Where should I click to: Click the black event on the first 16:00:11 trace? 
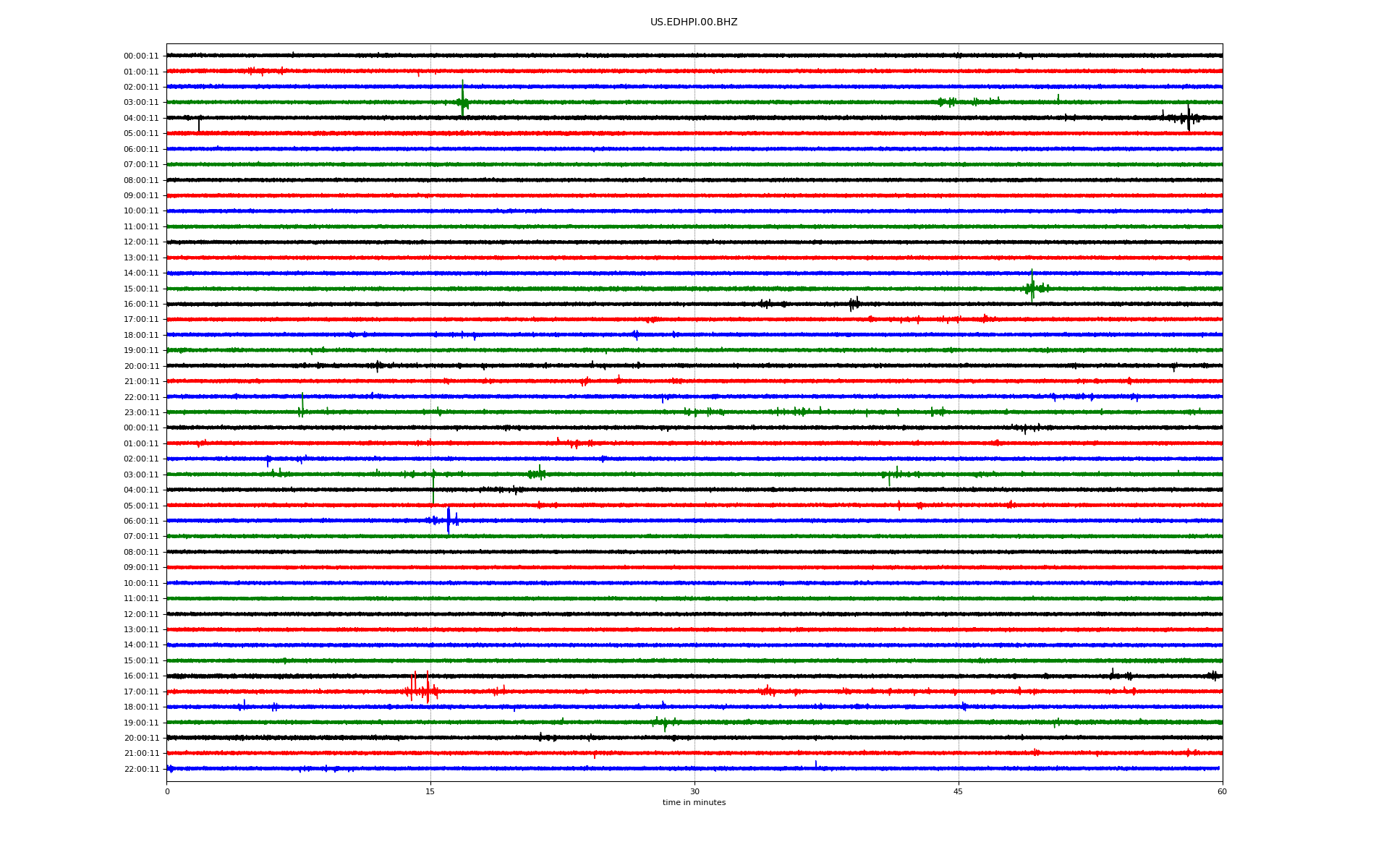(854, 304)
